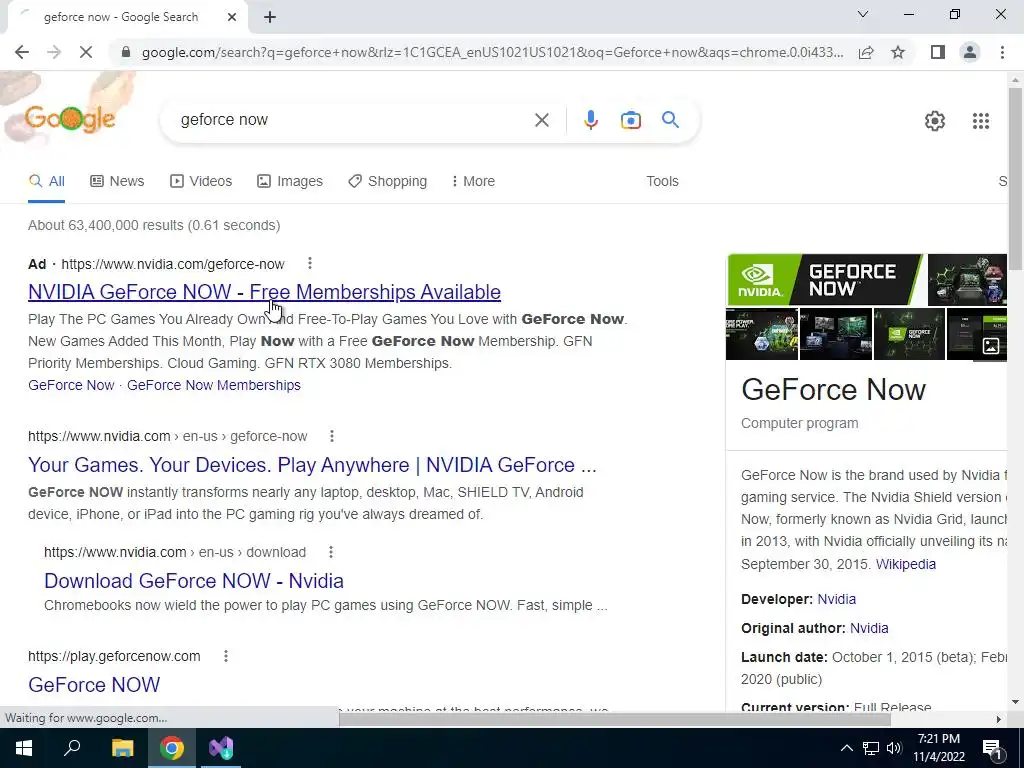Open options dots beside nvidia.com download result
The height and width of the screenshot is (768, 1024).
click(x=330, y=552)
